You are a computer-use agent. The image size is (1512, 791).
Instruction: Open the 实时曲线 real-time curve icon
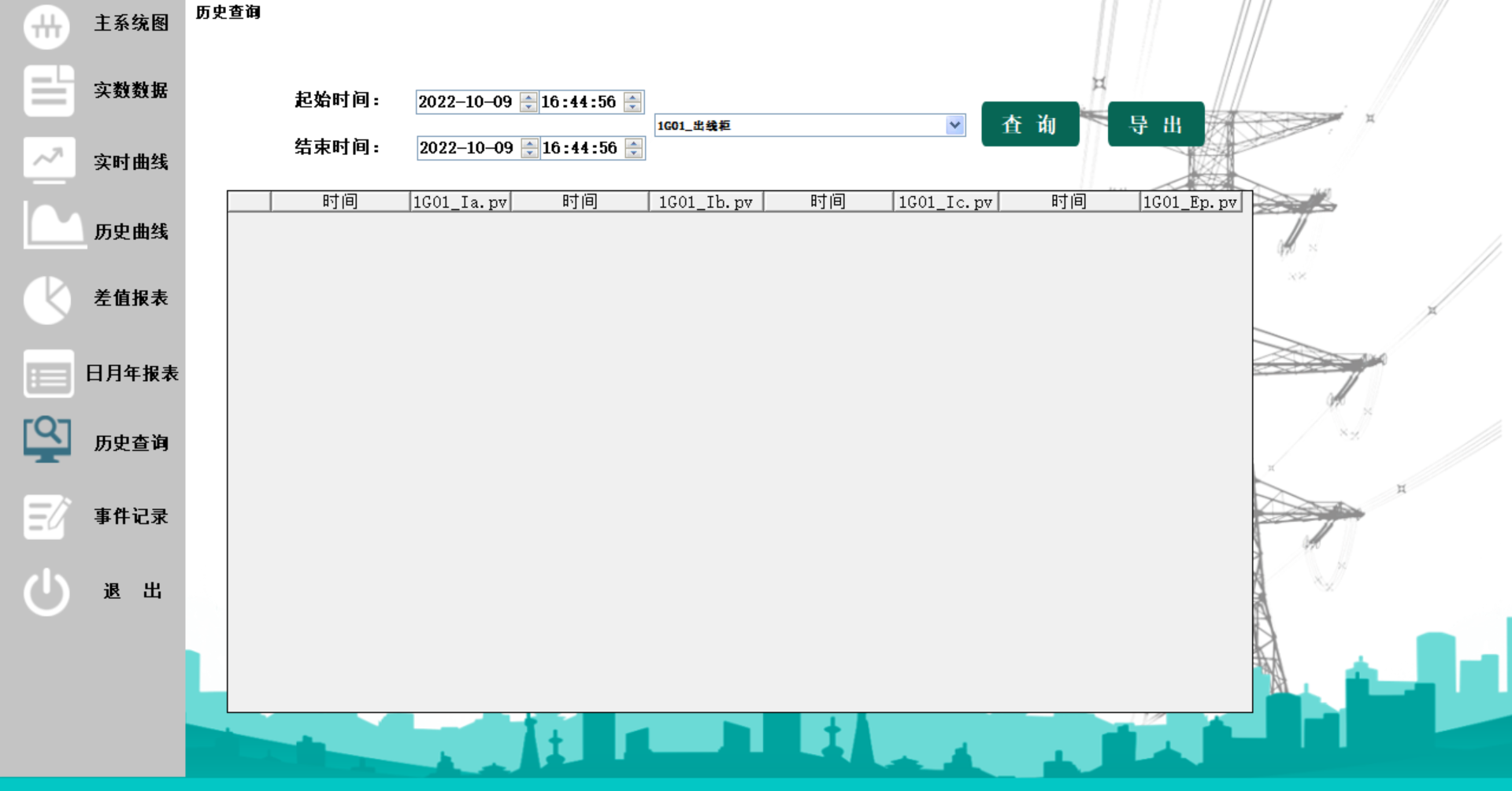point(49,160)
